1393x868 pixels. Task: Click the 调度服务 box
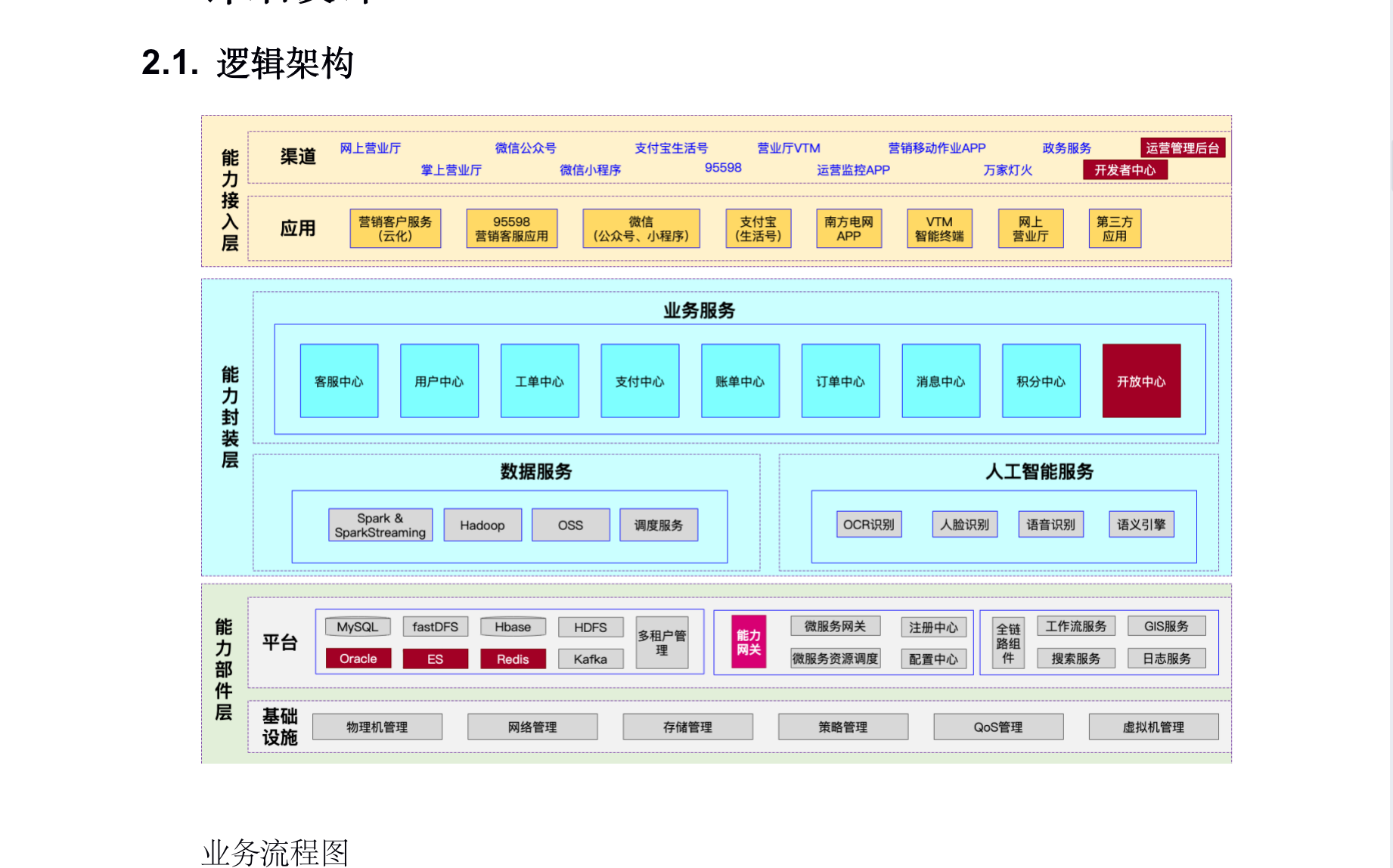(659, 525)
